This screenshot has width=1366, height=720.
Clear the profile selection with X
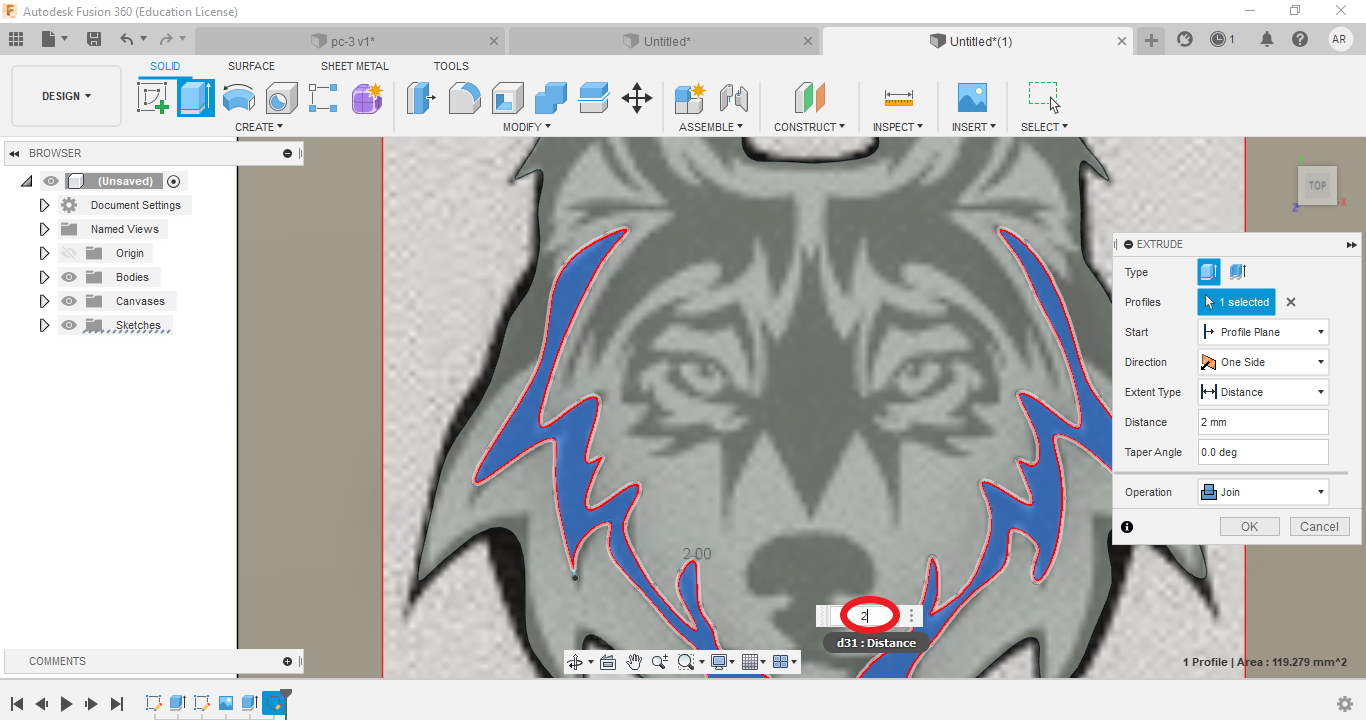click(1291, 302)
